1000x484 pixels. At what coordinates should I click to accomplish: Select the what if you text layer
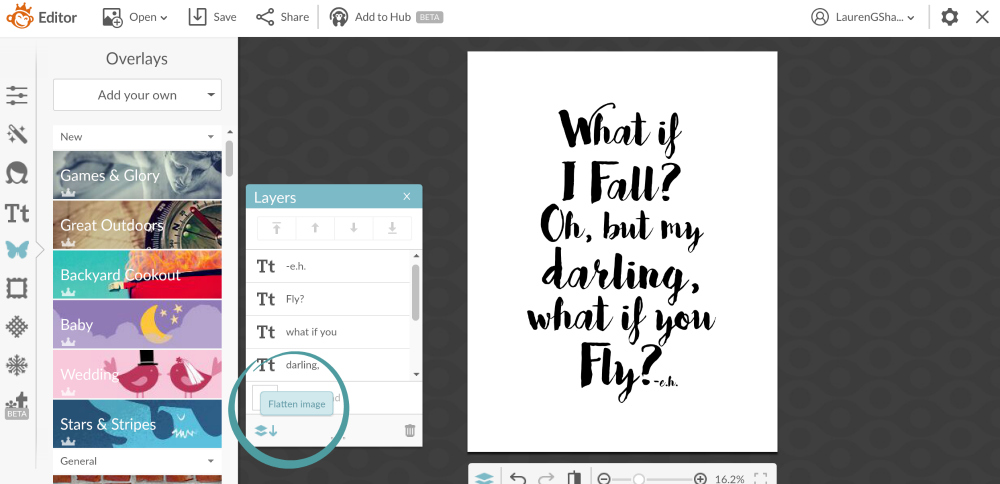328,332
